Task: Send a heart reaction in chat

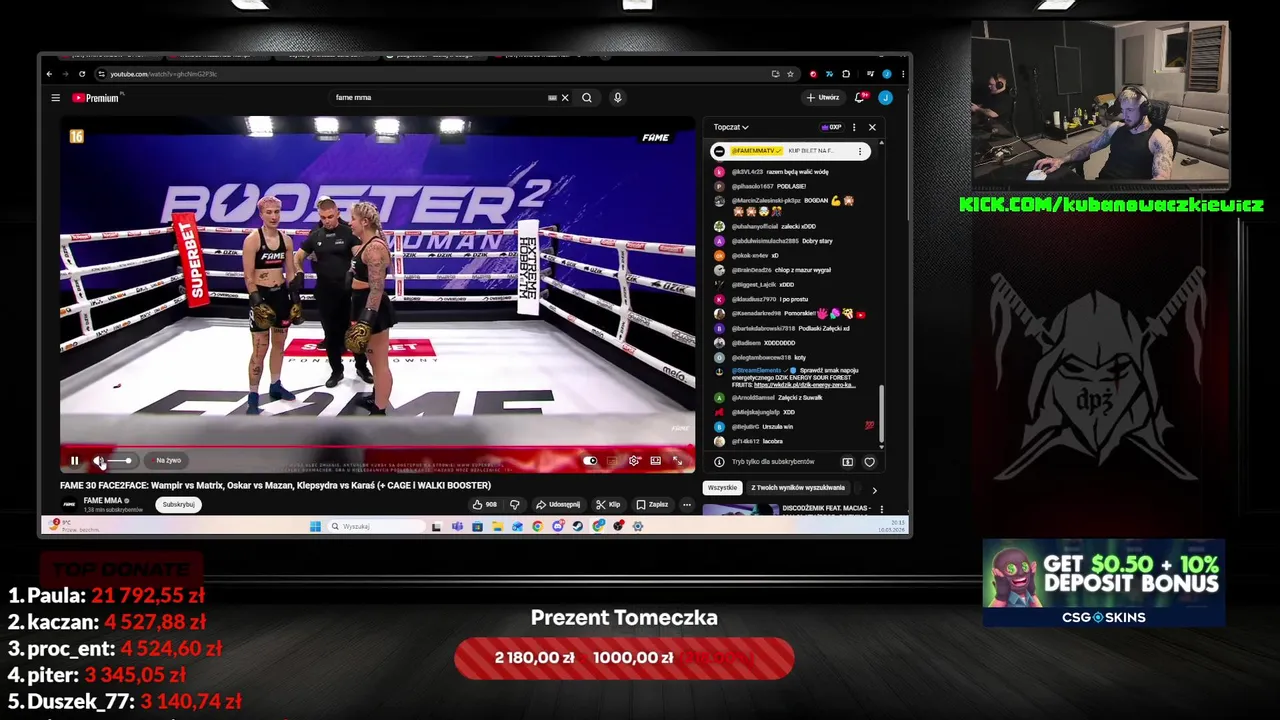Action: (869, 462)
